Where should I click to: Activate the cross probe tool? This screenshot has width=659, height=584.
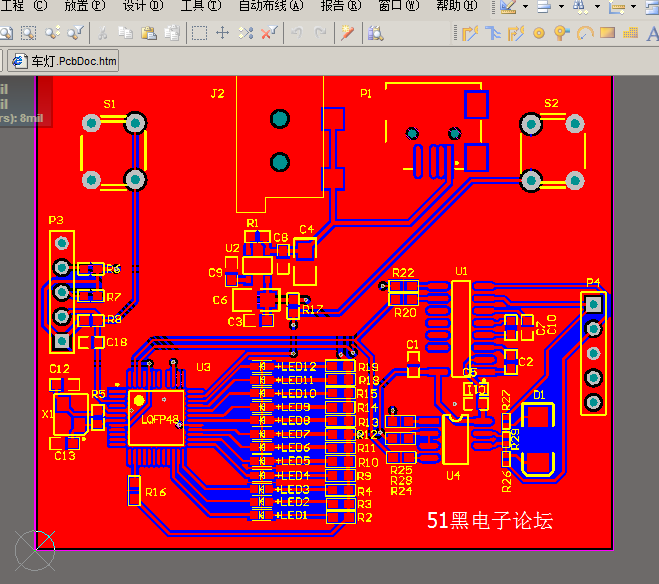tap(348, 33)
